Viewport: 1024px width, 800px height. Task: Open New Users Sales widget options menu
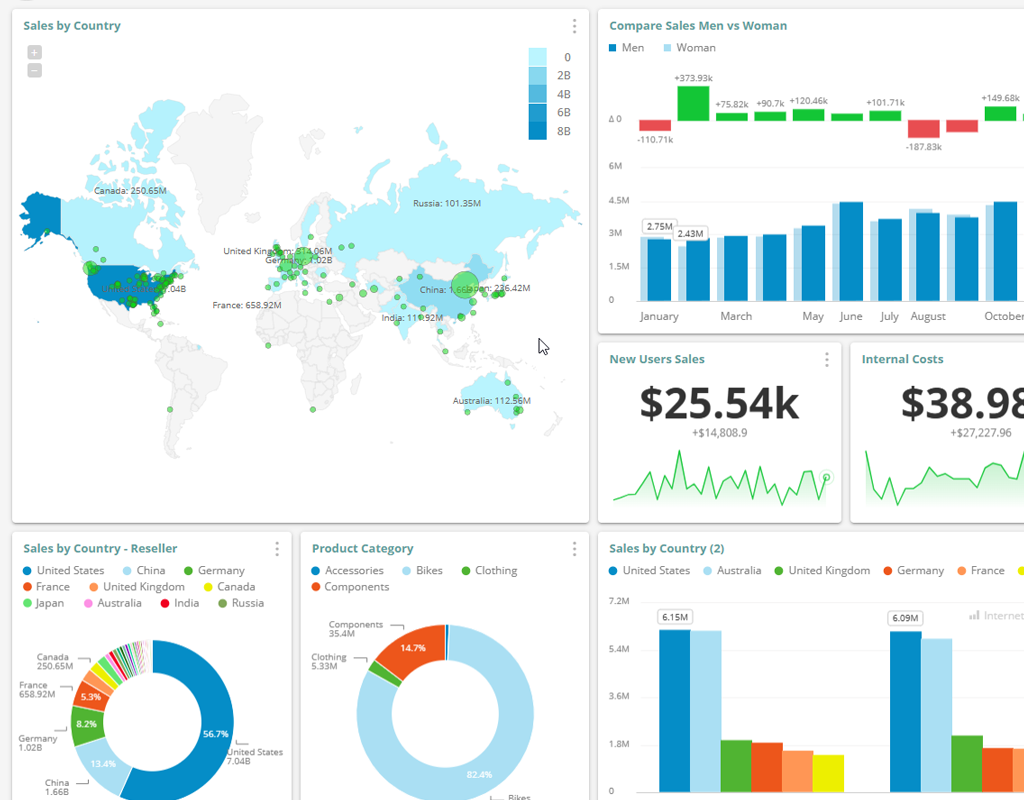click(827, 359)
